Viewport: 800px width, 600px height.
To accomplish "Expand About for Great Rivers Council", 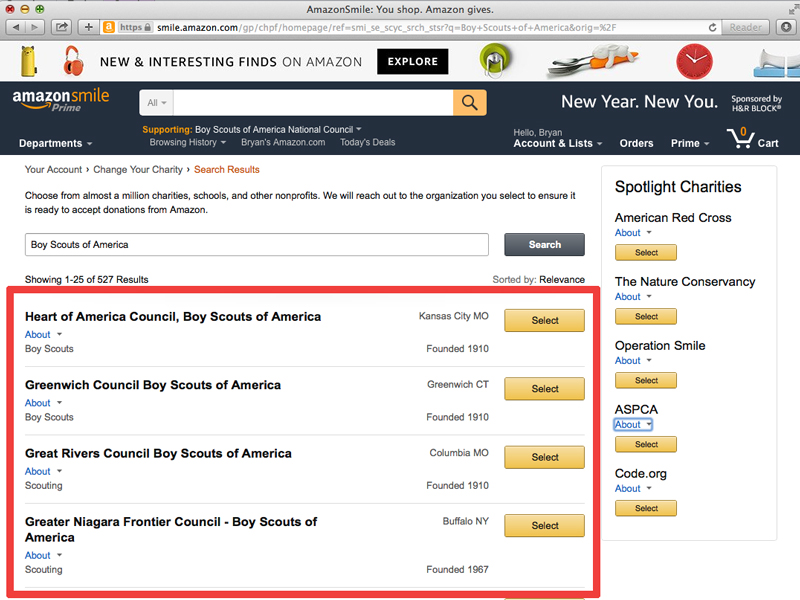I will [x=43, y=471].
